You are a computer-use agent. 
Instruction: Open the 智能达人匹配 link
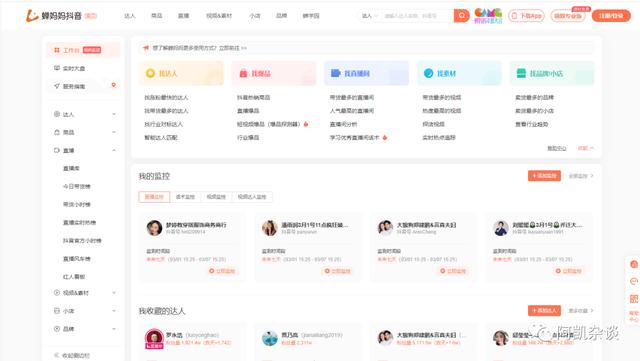[161, 138]
